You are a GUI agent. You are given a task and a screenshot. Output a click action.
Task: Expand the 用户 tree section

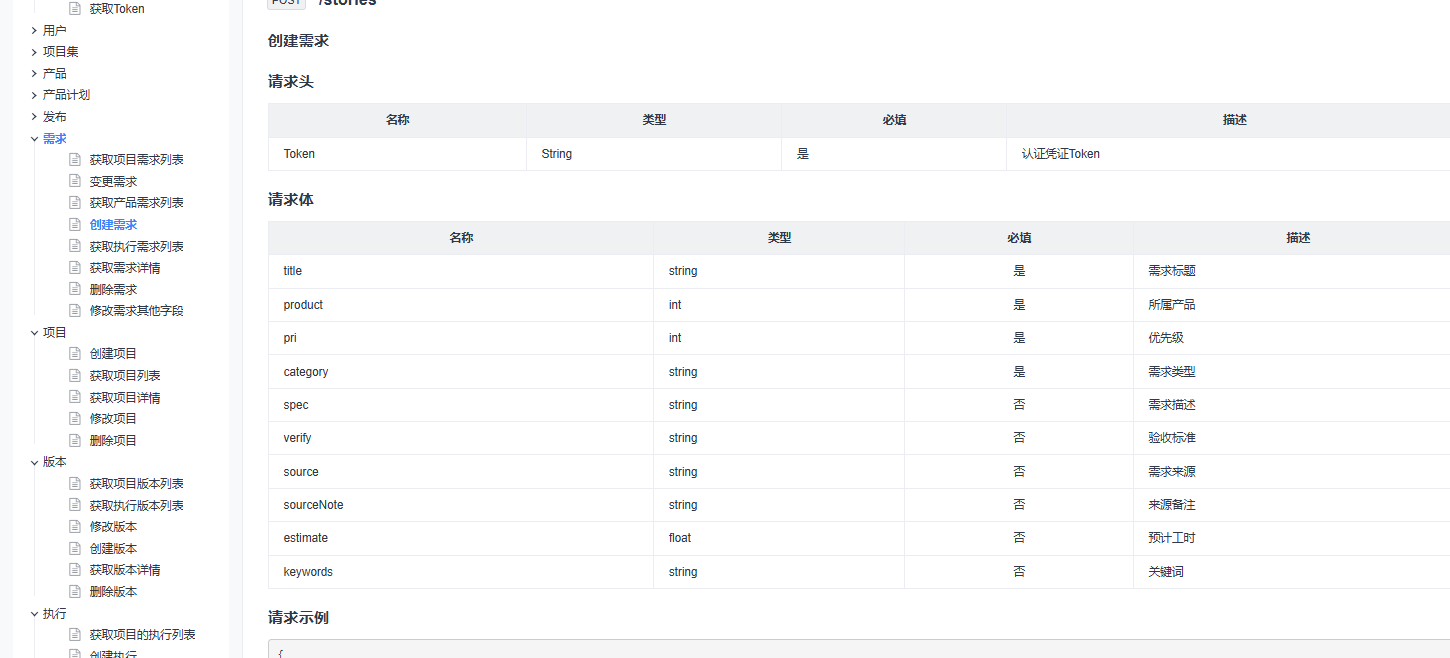(34, 30)
